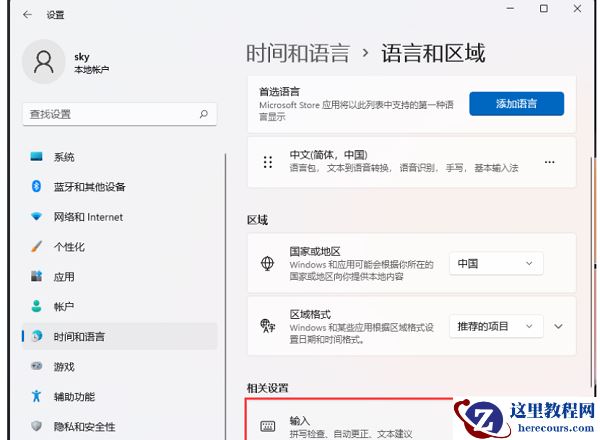This screenshot has width=600, height=440.
Task: Minimize the Settings window
Action: 510,8
